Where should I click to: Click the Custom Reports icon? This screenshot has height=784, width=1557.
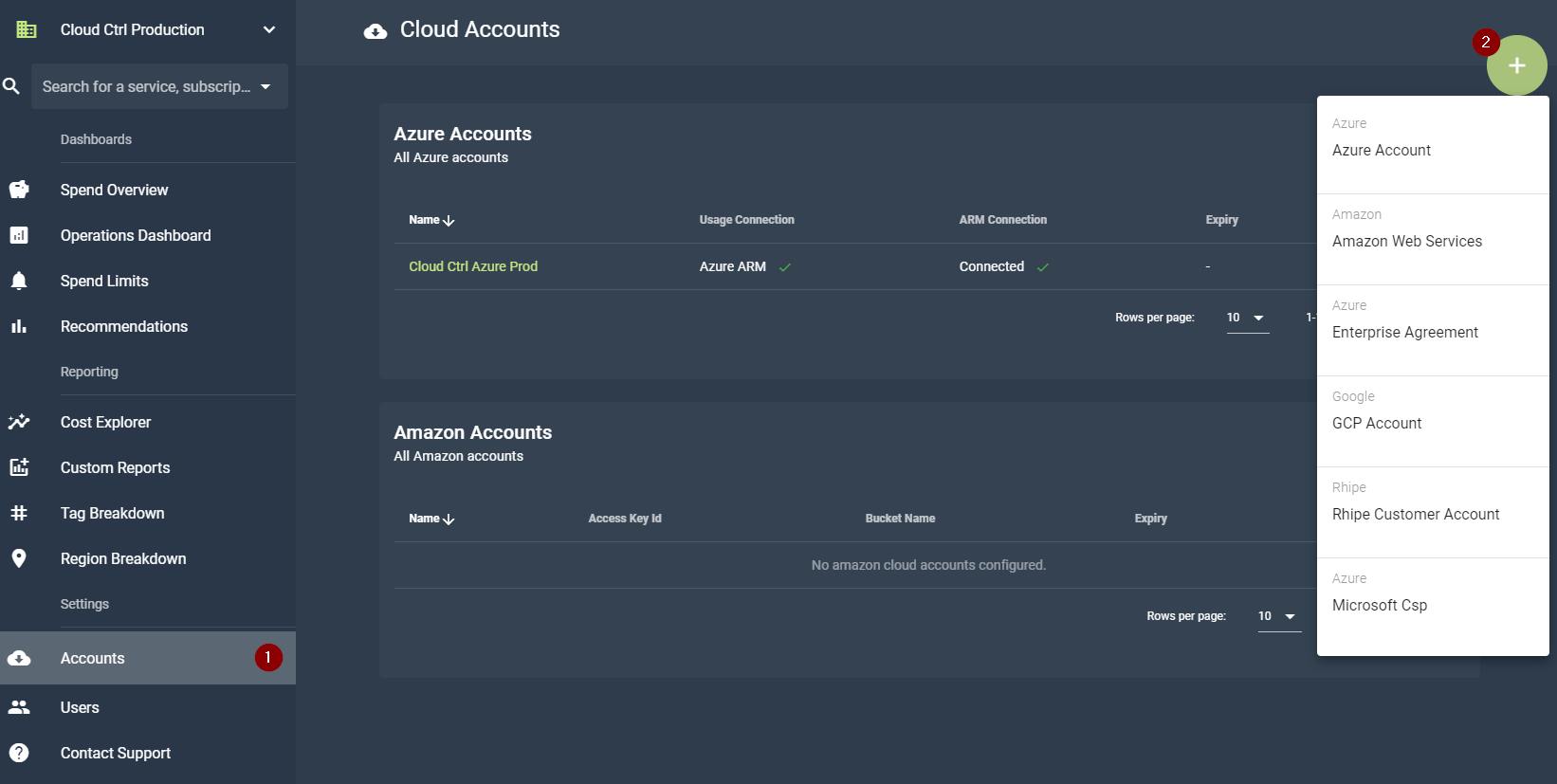pyautogui.click(x=19, y=467)
